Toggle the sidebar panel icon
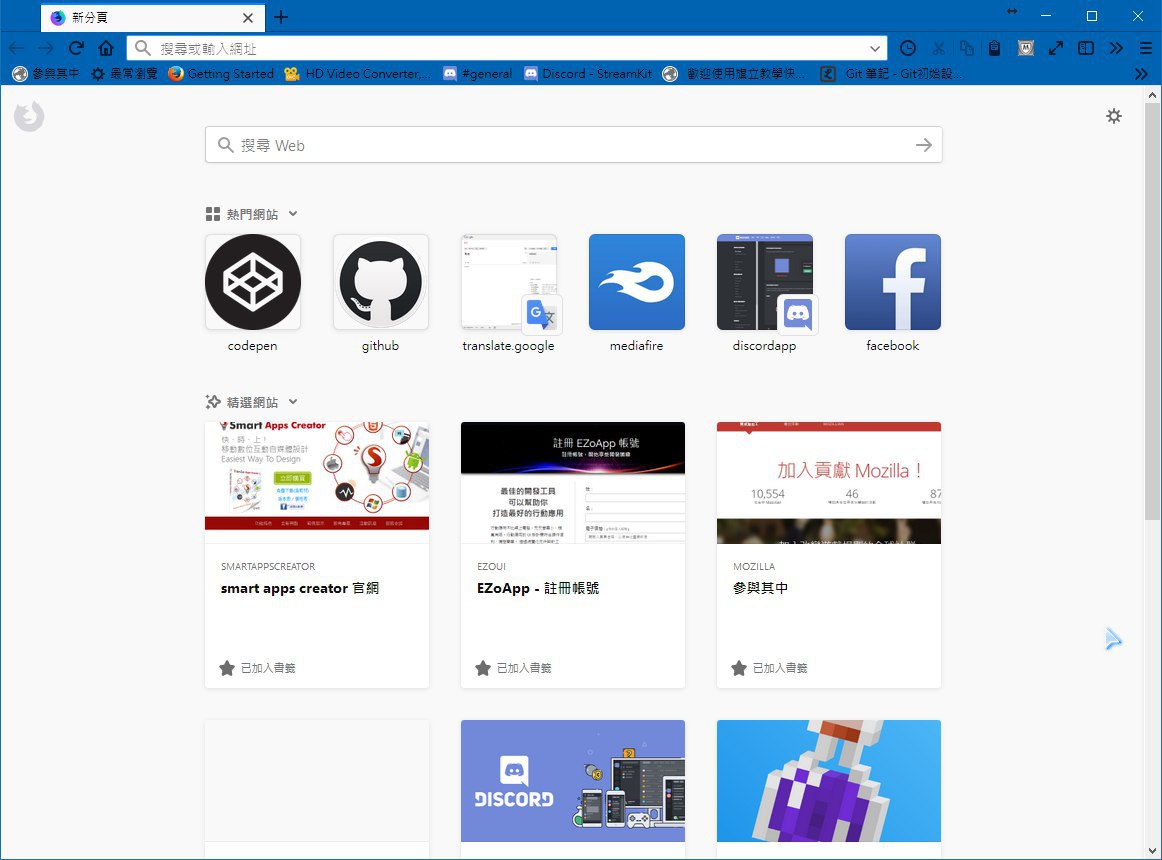Screen dimensions: 1162x860 (x=1085, y=48)
